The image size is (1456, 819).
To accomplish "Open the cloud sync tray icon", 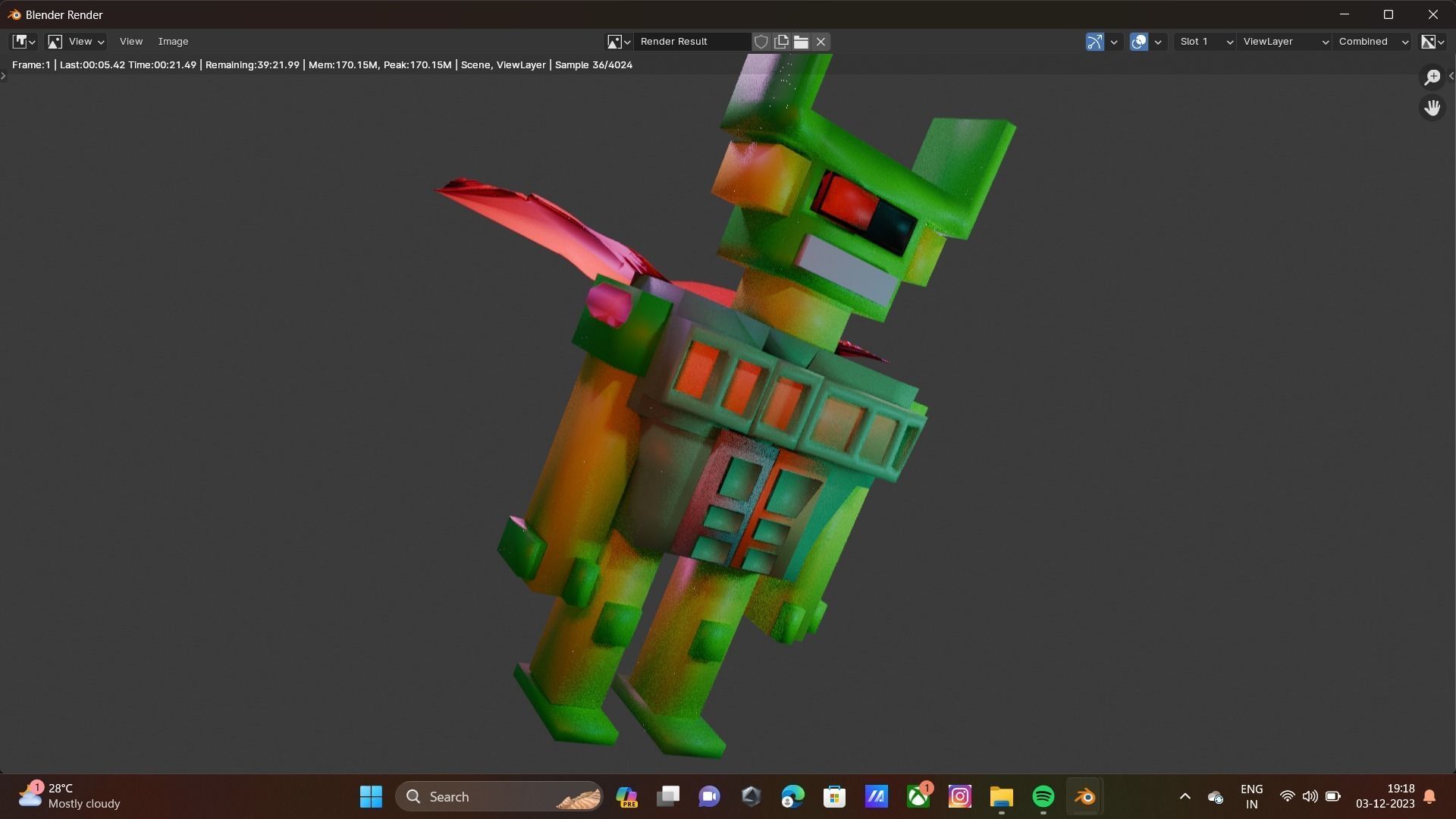I will coord(1215,797).
